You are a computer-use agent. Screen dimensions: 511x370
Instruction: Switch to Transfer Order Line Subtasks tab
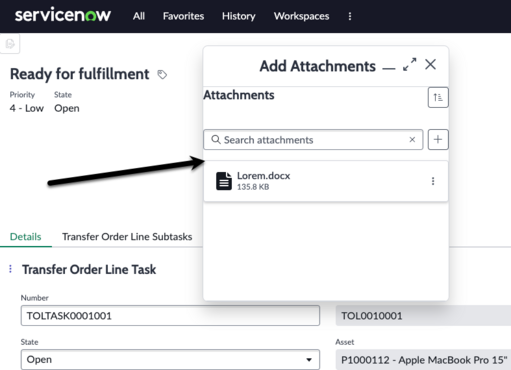tap(127, 237)
